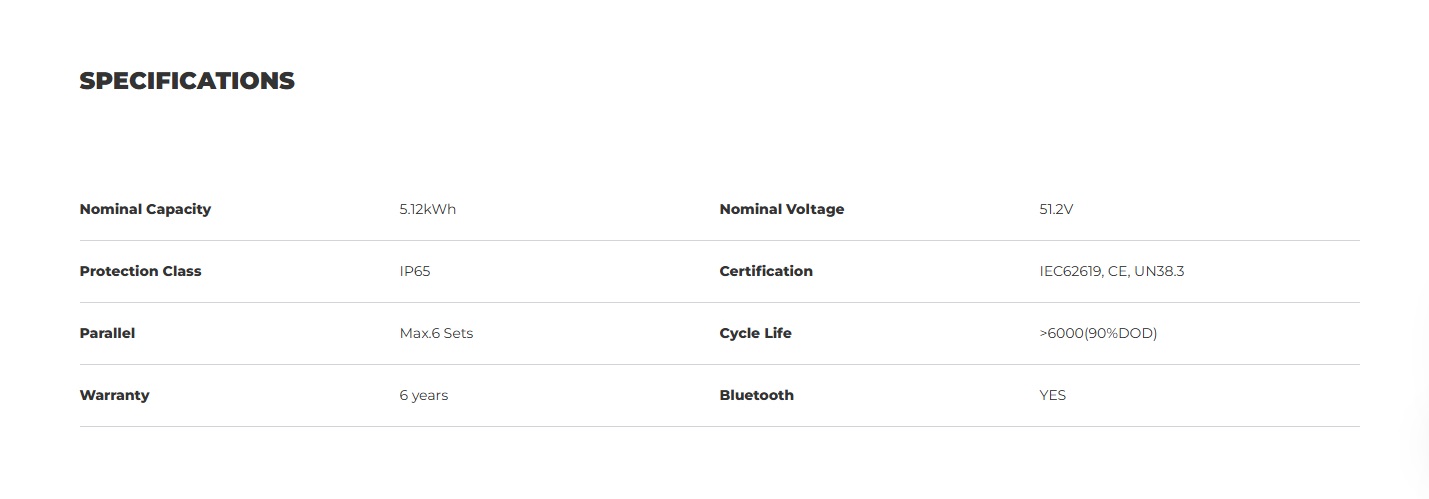The width and height of the screenshot is (1429, 499).
Task: Select the Warranty label
Action: click(114, 395)
